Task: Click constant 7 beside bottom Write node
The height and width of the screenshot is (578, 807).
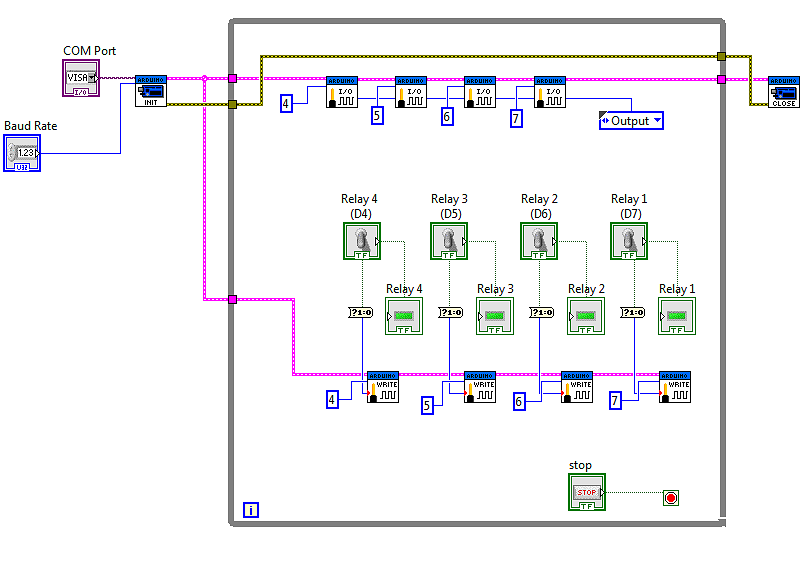Action: (x=615, y=400)
